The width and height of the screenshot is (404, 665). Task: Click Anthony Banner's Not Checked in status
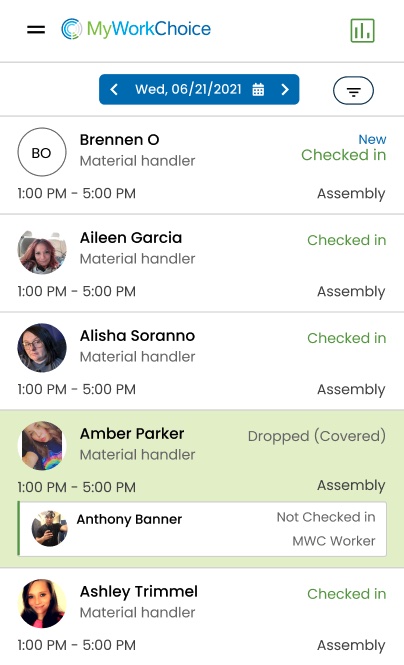(x=326, y=517)
